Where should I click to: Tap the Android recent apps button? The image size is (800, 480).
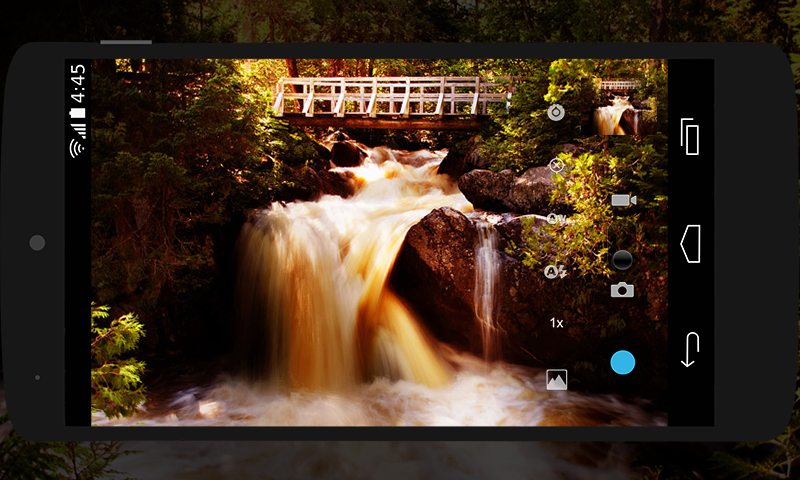click(689, 136)
